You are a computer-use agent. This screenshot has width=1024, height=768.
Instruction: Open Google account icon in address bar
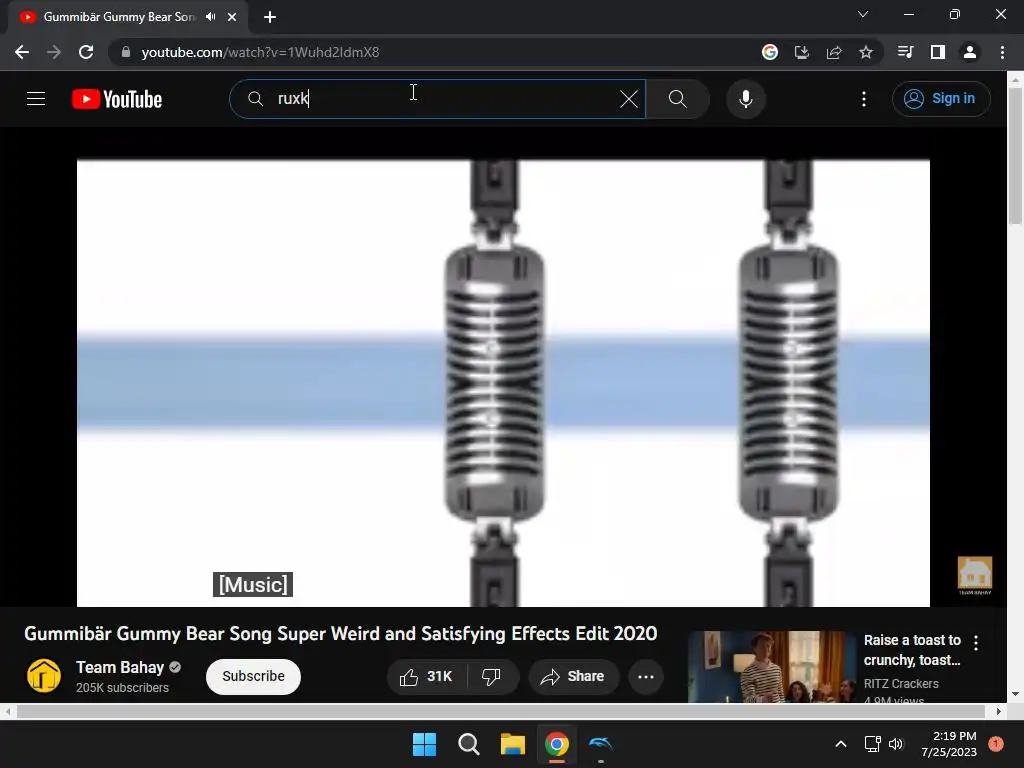pos(770,52)
